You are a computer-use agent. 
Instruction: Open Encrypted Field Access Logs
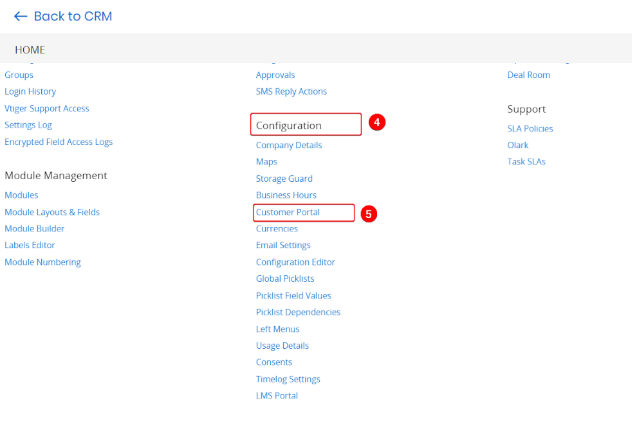58,142
